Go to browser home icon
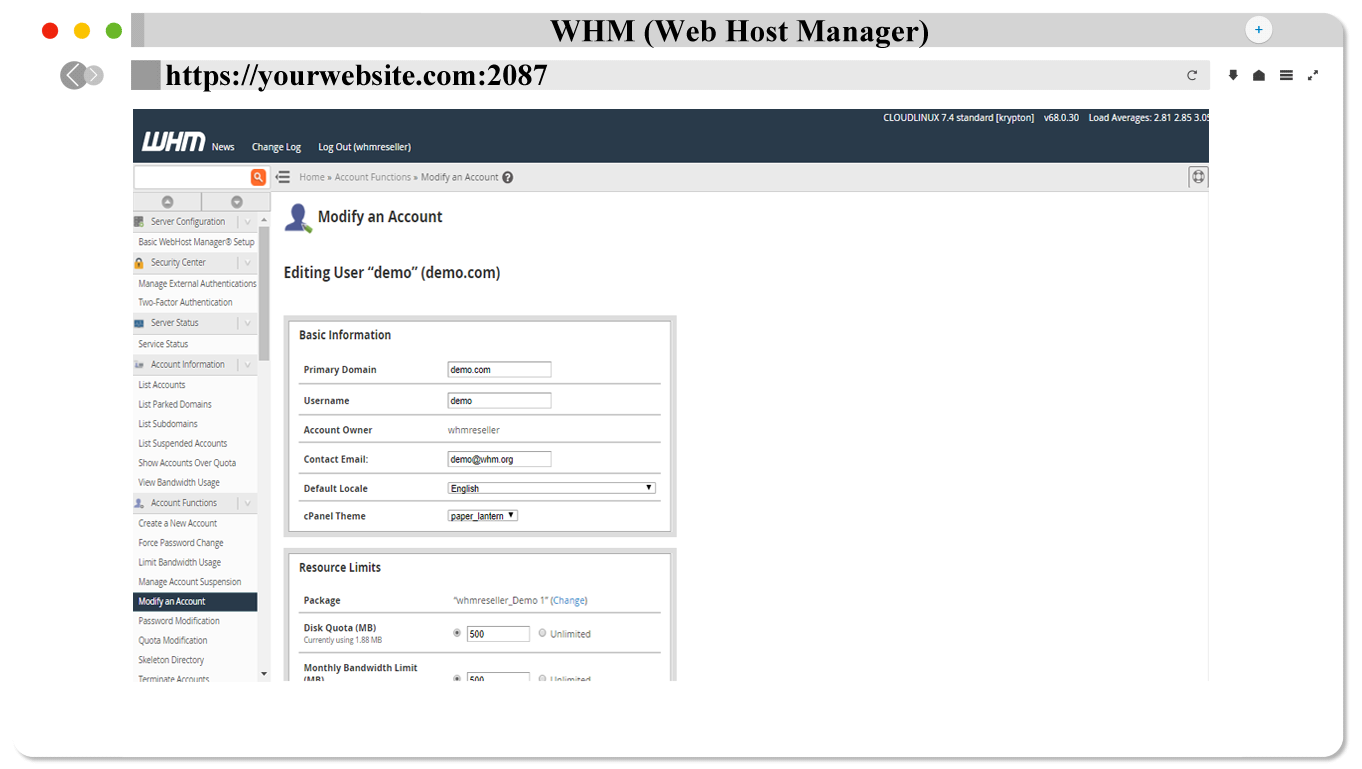This screenshot has width=1362, height=769. [1259, 75]
